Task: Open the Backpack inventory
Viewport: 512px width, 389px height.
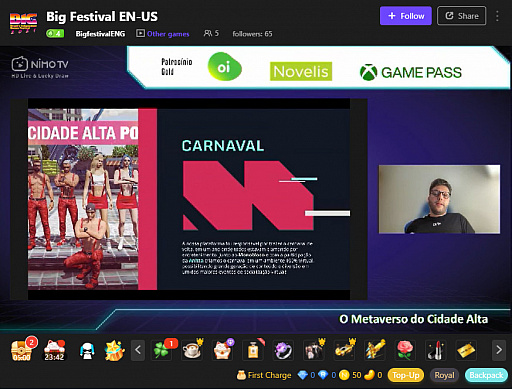Action: click(x=486, y=375)
